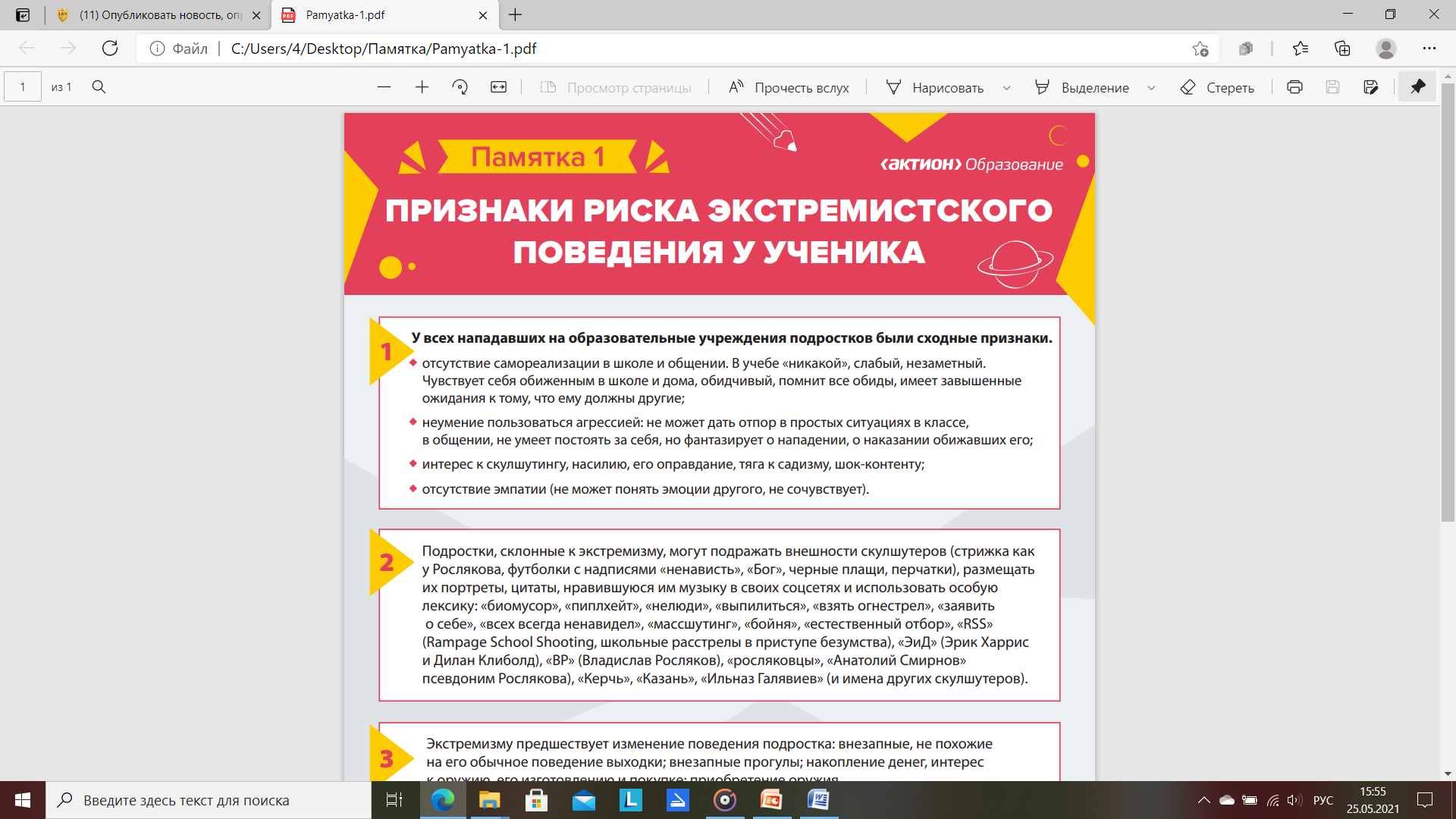This screenshot has width=1456, height=819.
Task: Click Прочесть вслух read aloud button
Action: [789, 87]
